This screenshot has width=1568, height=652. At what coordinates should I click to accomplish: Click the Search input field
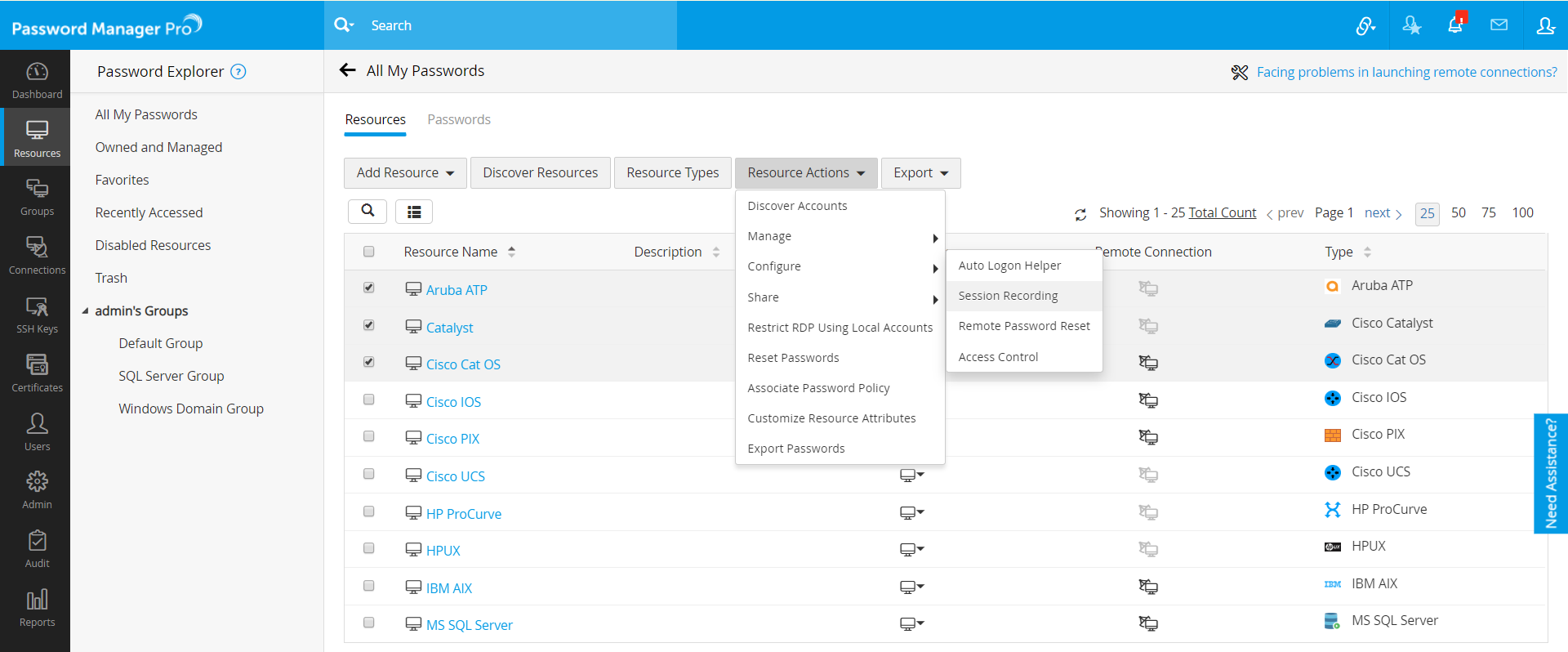point(514,25)
